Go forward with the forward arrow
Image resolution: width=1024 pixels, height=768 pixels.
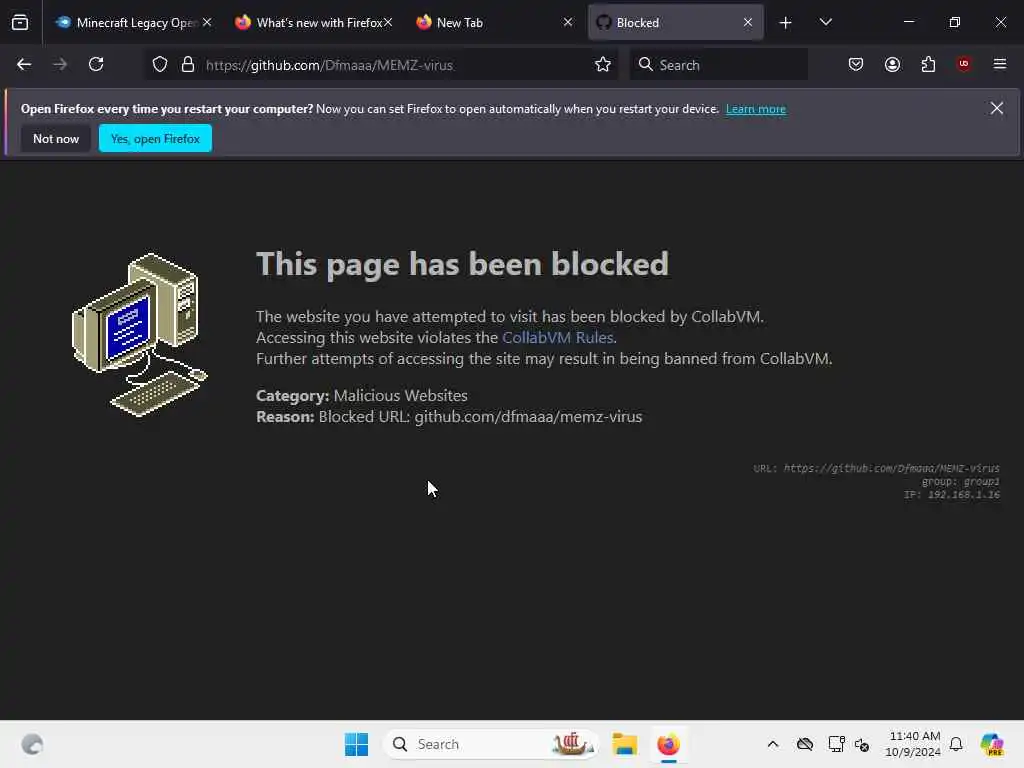click(x=60, y=64)
